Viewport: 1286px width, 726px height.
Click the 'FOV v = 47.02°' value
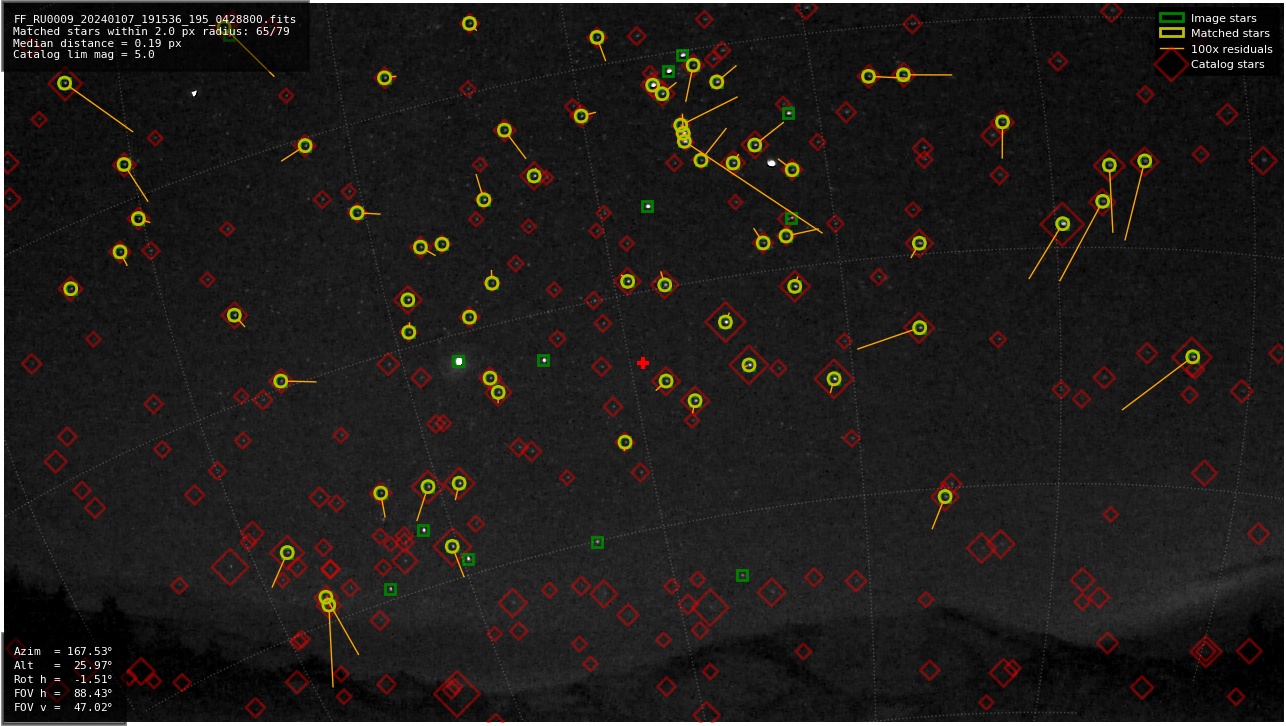click(63, 707)
